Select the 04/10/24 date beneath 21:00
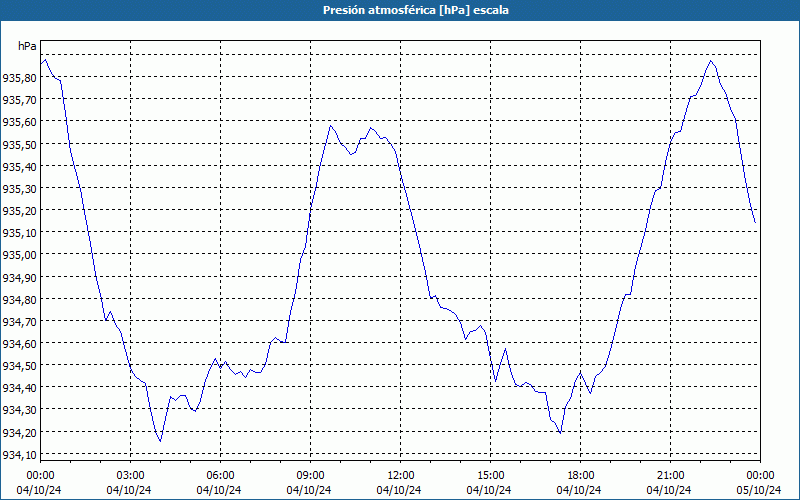The height and width of the screenshot is (500, 800). 669,490
